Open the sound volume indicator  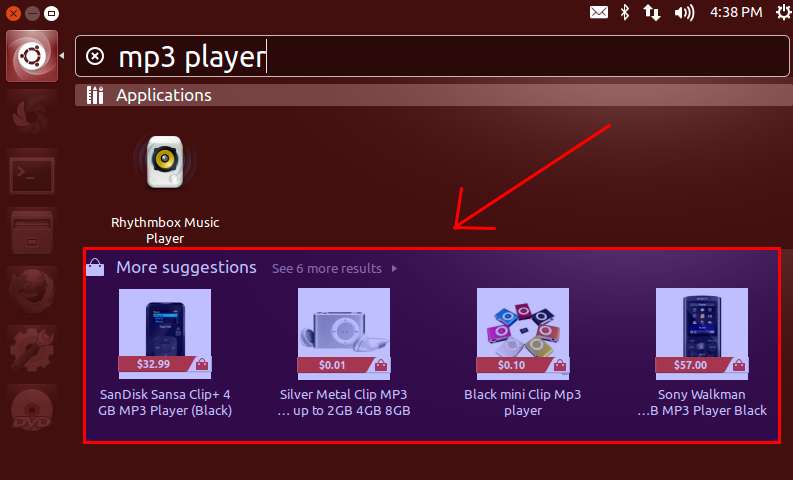(x=684, y=12)
